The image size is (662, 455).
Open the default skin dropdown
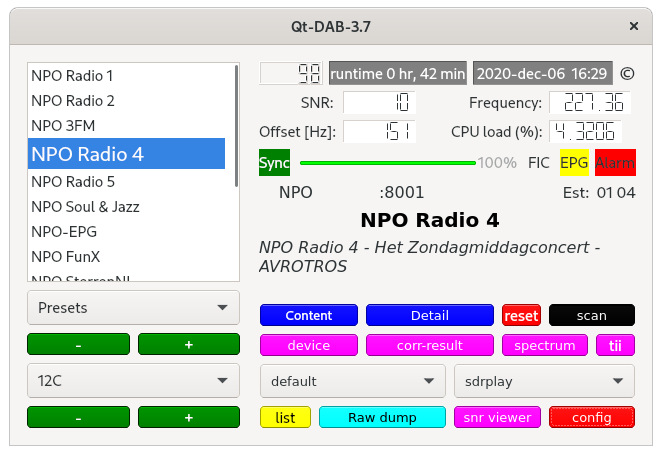(353, 381)
